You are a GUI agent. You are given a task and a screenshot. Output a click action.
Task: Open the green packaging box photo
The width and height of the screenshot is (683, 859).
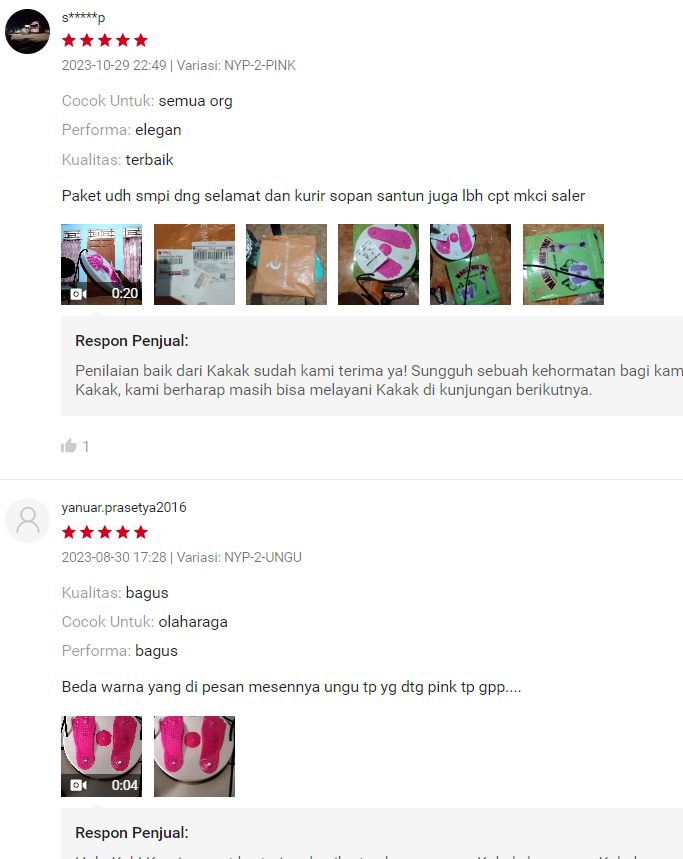coord(564,264)
